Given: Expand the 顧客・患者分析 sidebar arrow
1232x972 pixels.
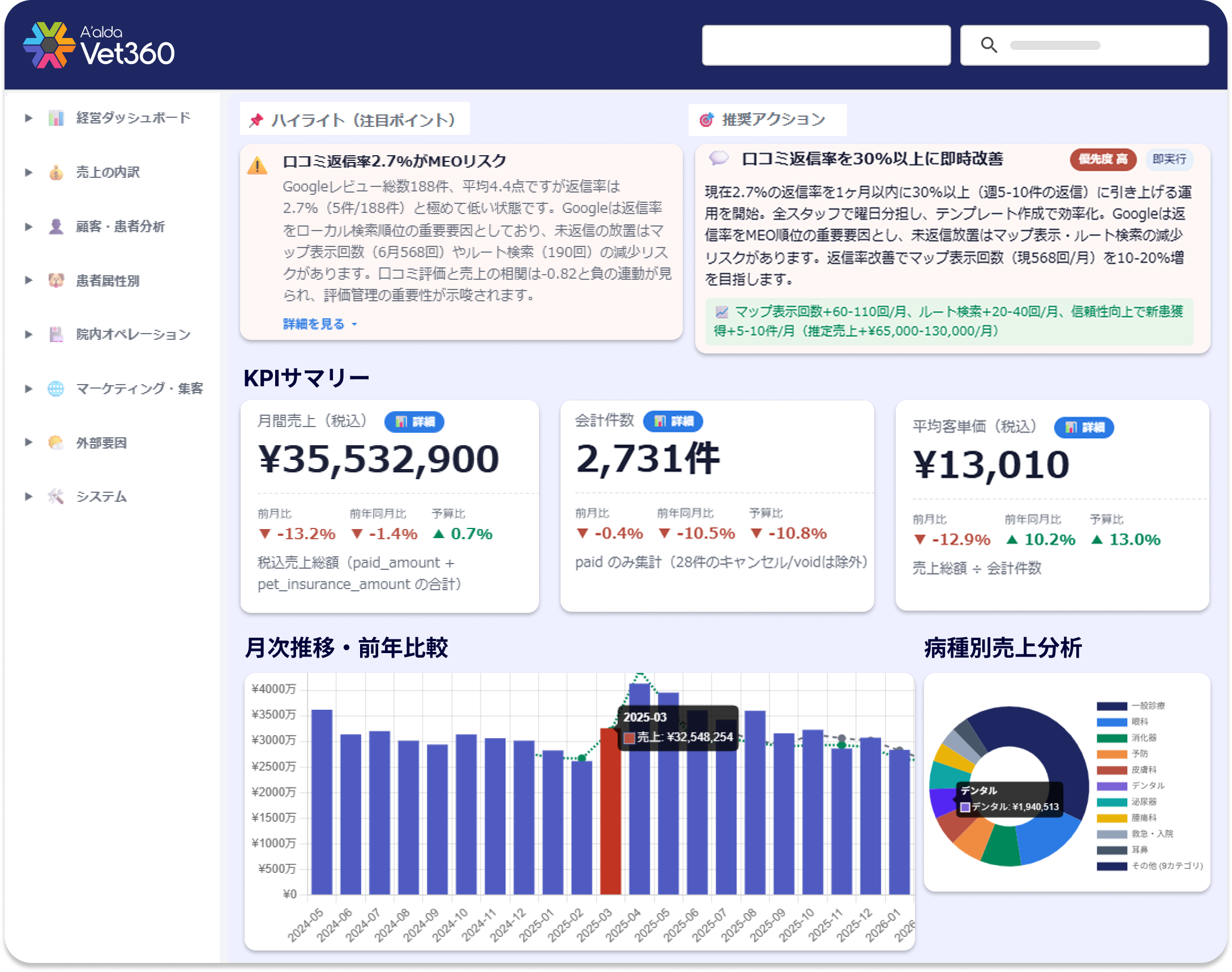Looking at the screenshot, I should click(x=28, y=227).
